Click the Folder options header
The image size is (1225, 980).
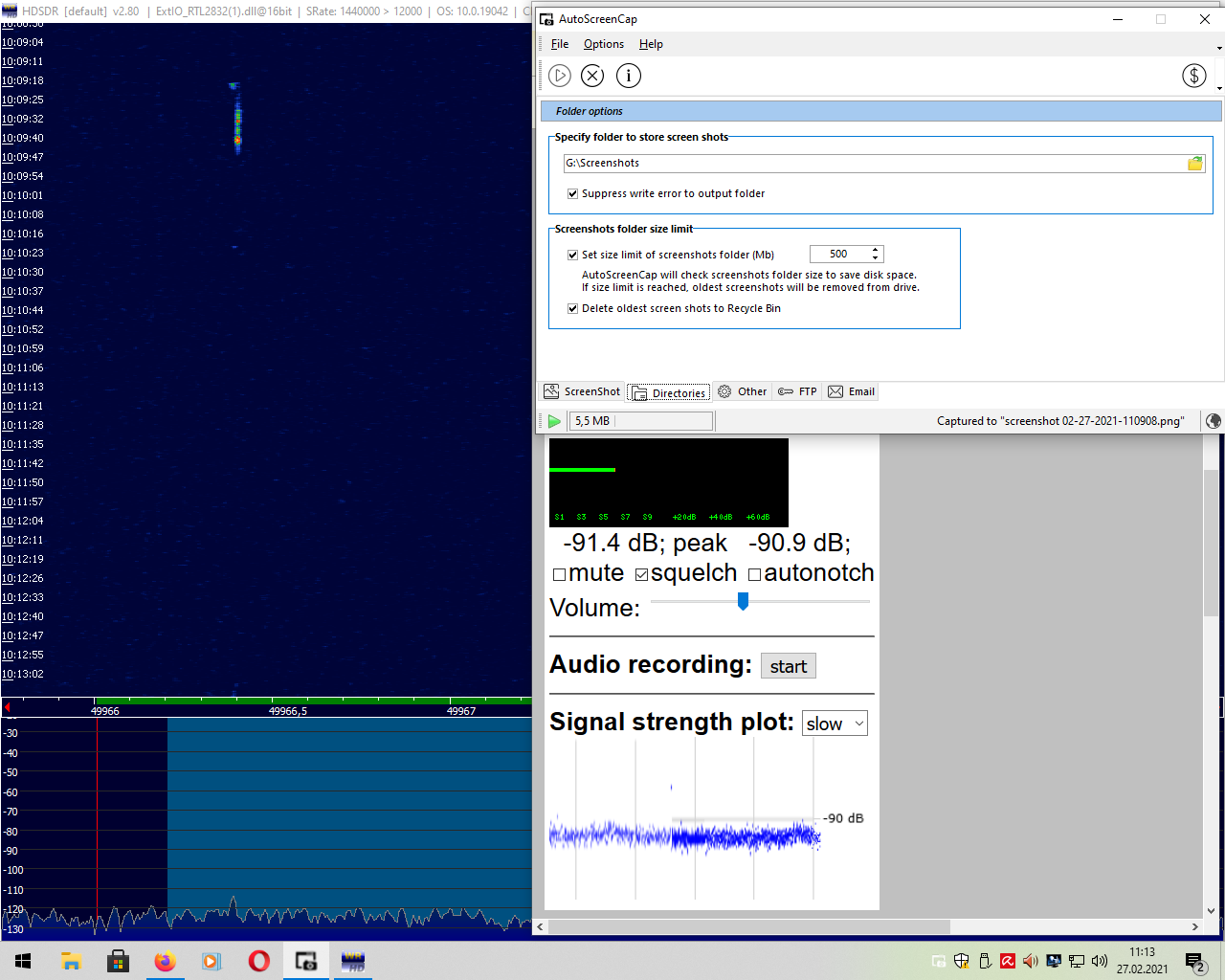pos(881,111)
